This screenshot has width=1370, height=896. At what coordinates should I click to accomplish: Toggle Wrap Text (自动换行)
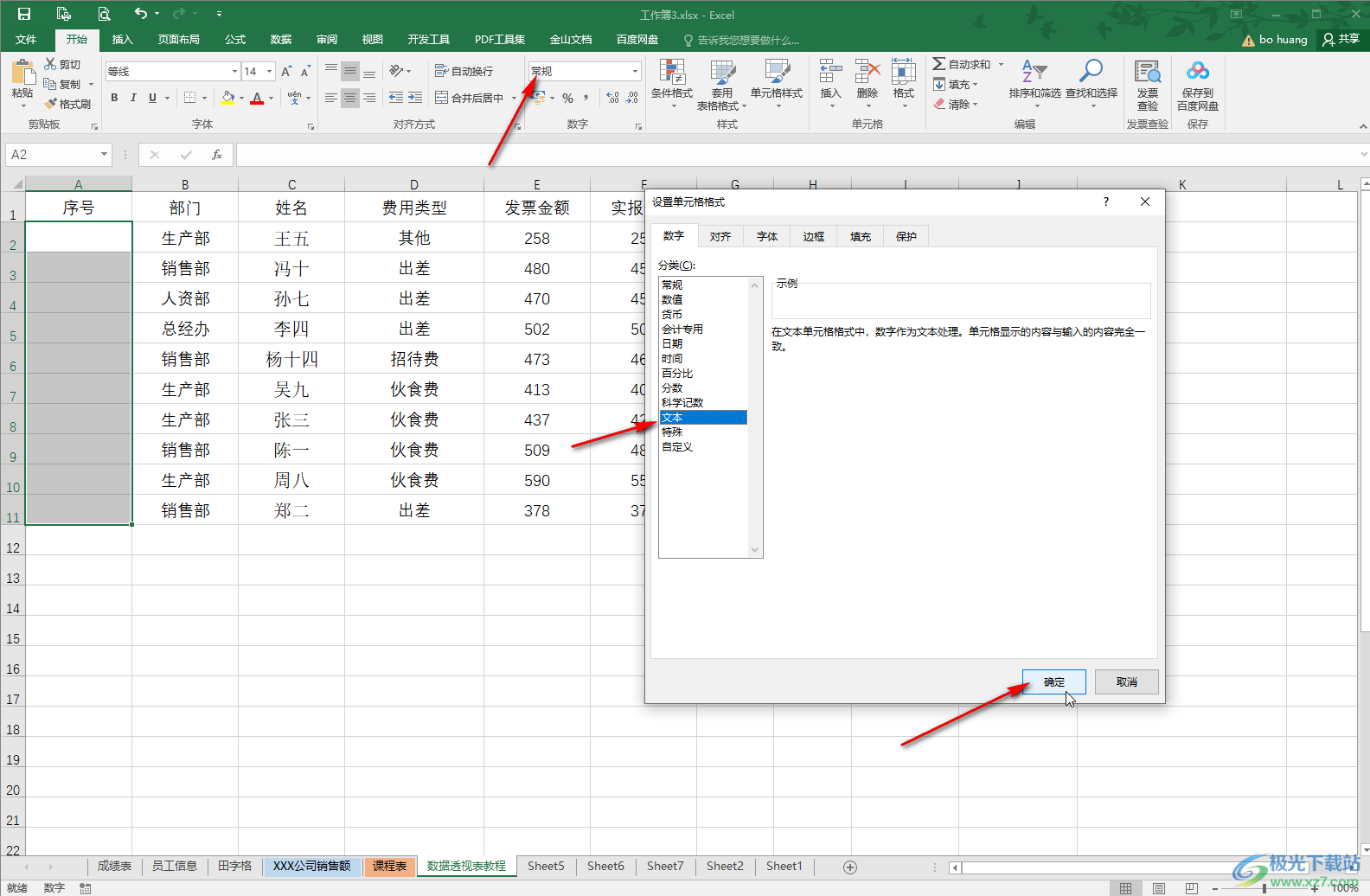[x=464, y=71]
